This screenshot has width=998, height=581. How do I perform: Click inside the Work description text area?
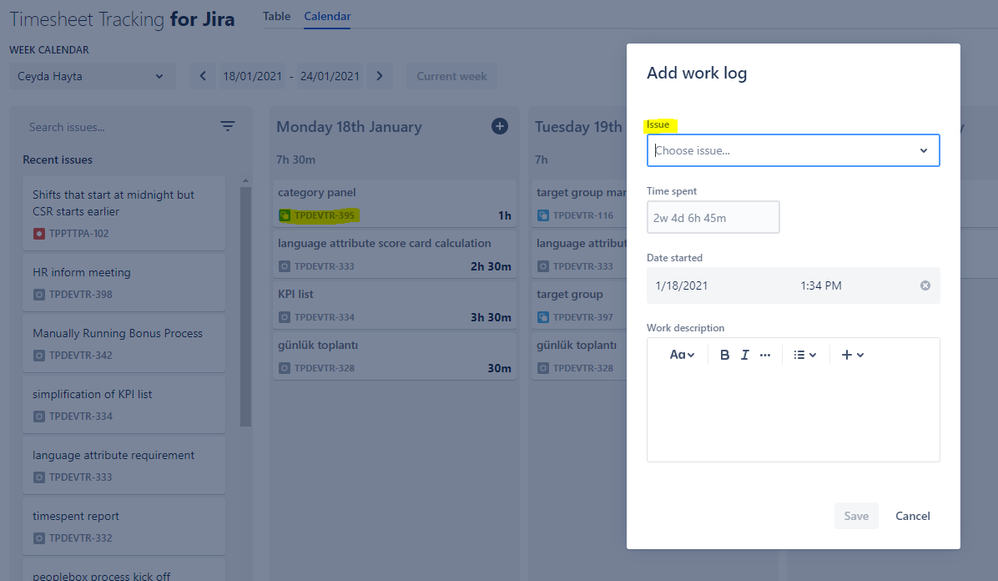coord(793,414)
